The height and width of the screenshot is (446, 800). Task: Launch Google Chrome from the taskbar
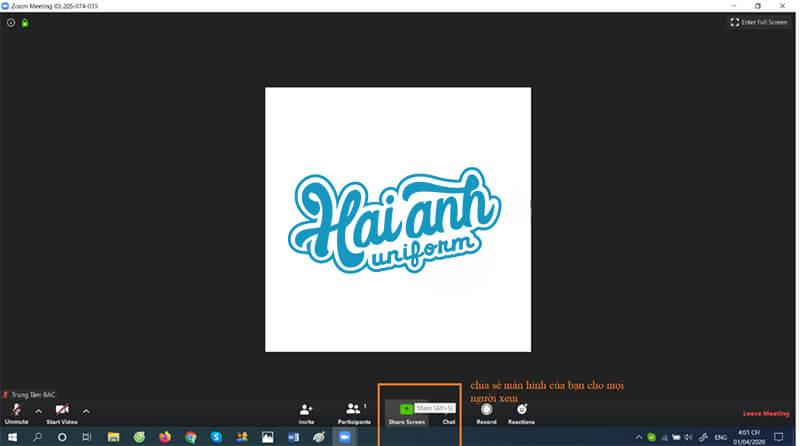191,437
